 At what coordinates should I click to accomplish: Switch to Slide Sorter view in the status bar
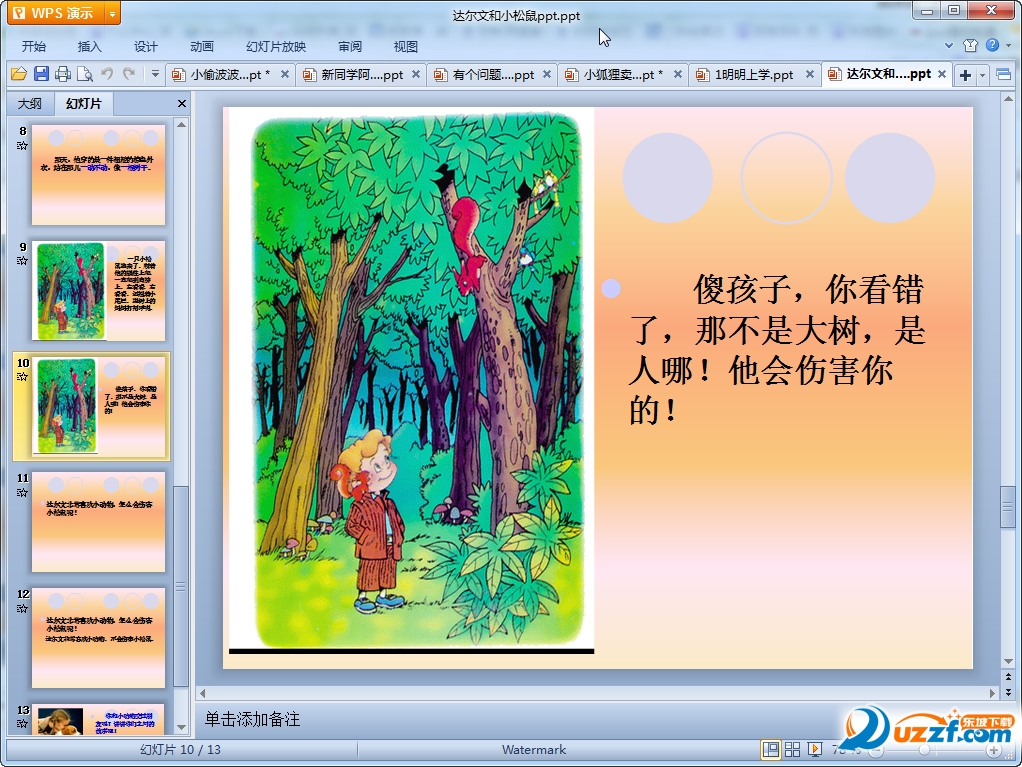(x=793, y=750)
